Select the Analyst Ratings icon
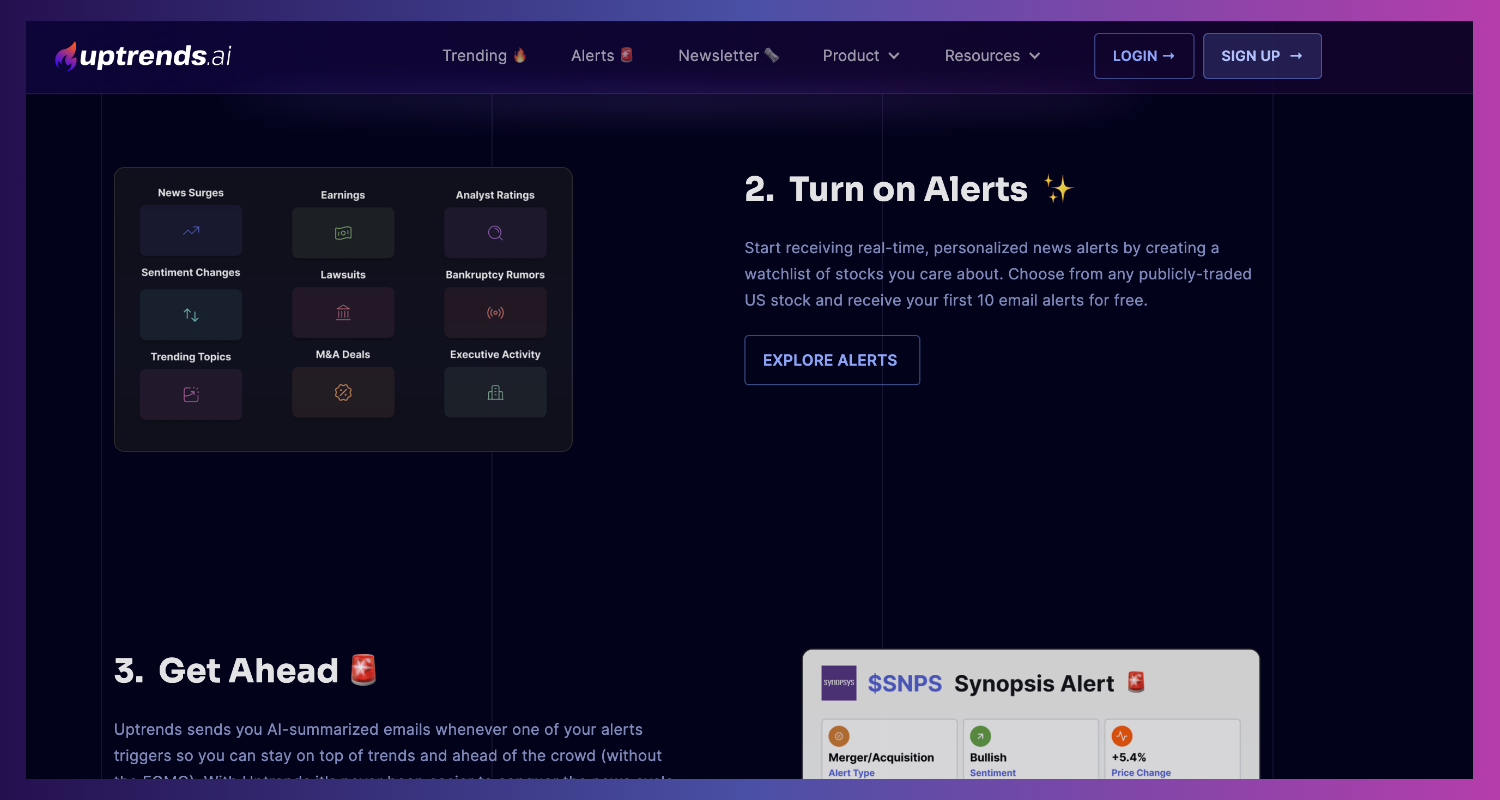 pyautogui.click(x=495, y=232)
